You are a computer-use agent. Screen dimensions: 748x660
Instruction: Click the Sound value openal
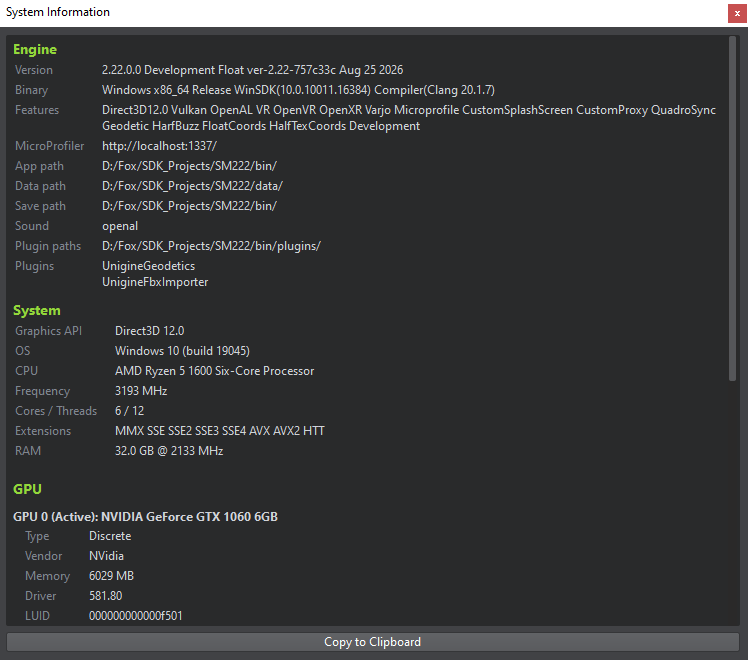coord(120,226)
